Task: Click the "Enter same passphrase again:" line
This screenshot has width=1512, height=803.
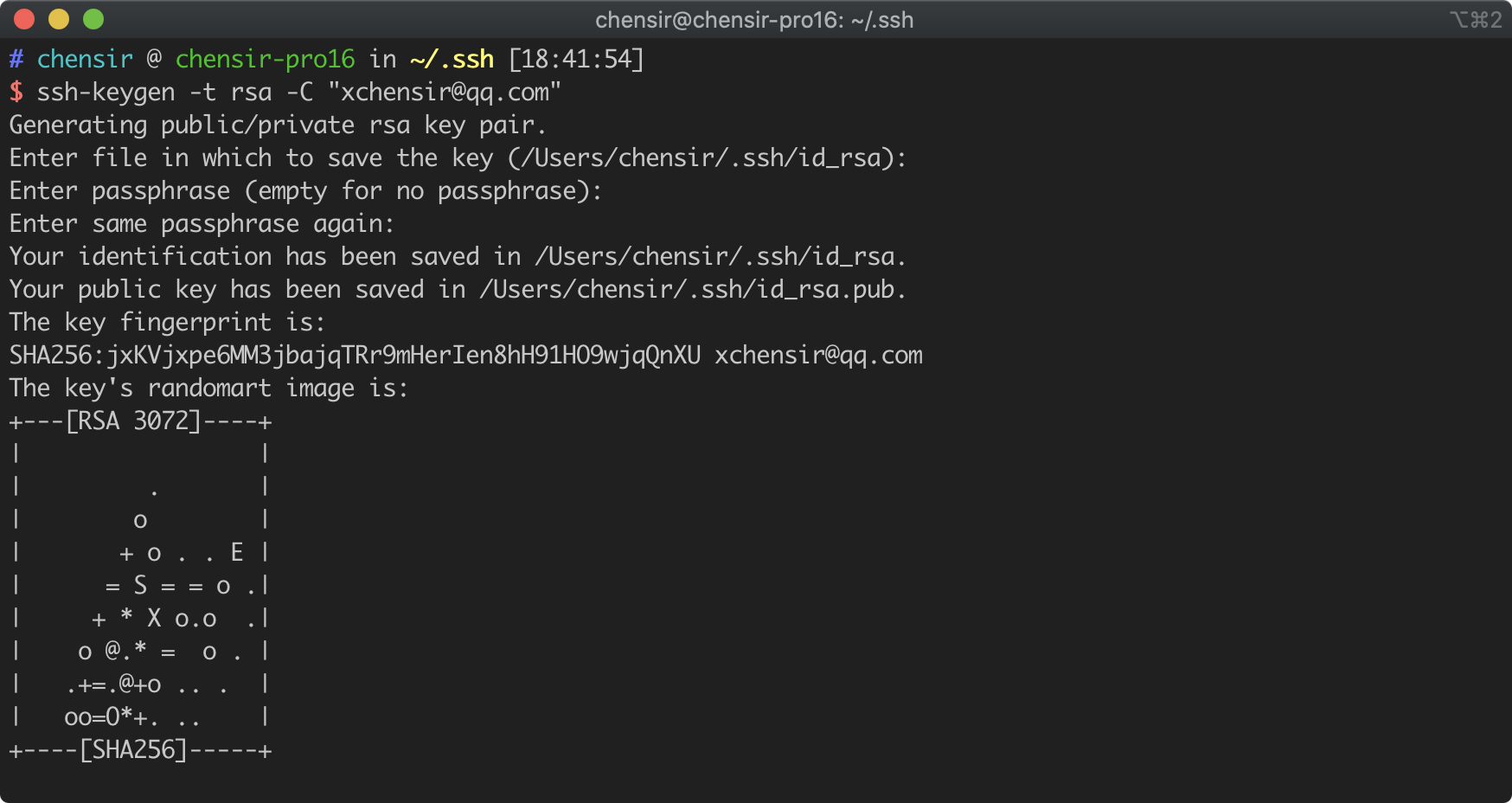Action: click(202, 223)
